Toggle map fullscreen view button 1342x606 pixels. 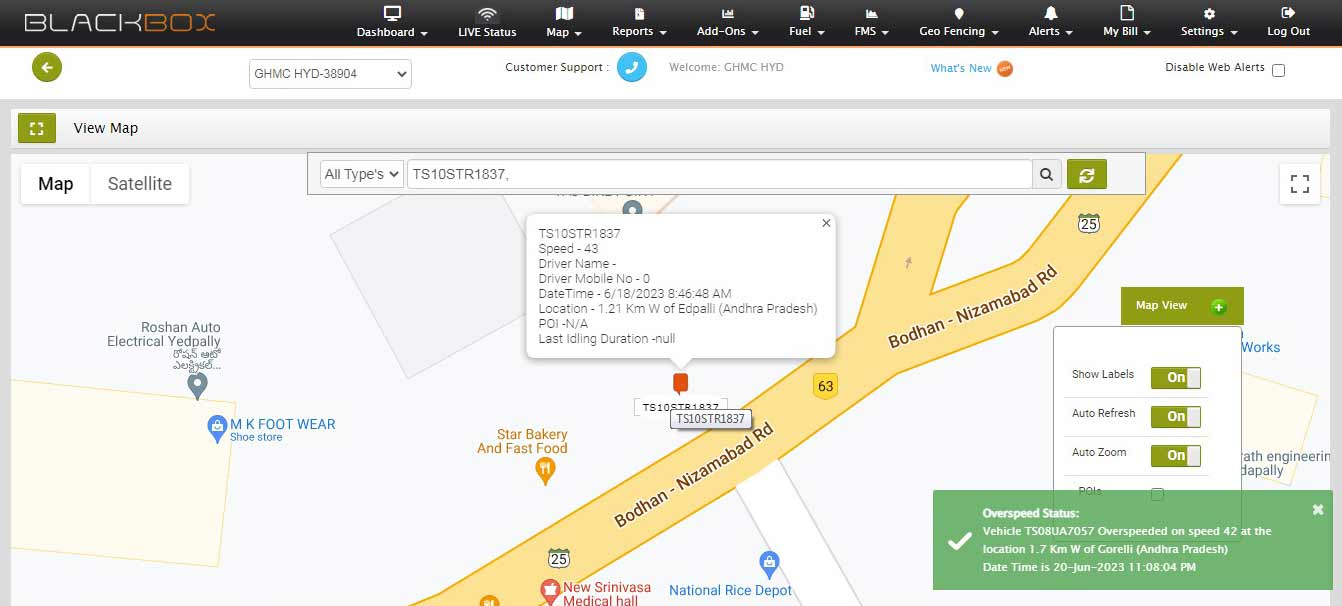(1299, 184)
